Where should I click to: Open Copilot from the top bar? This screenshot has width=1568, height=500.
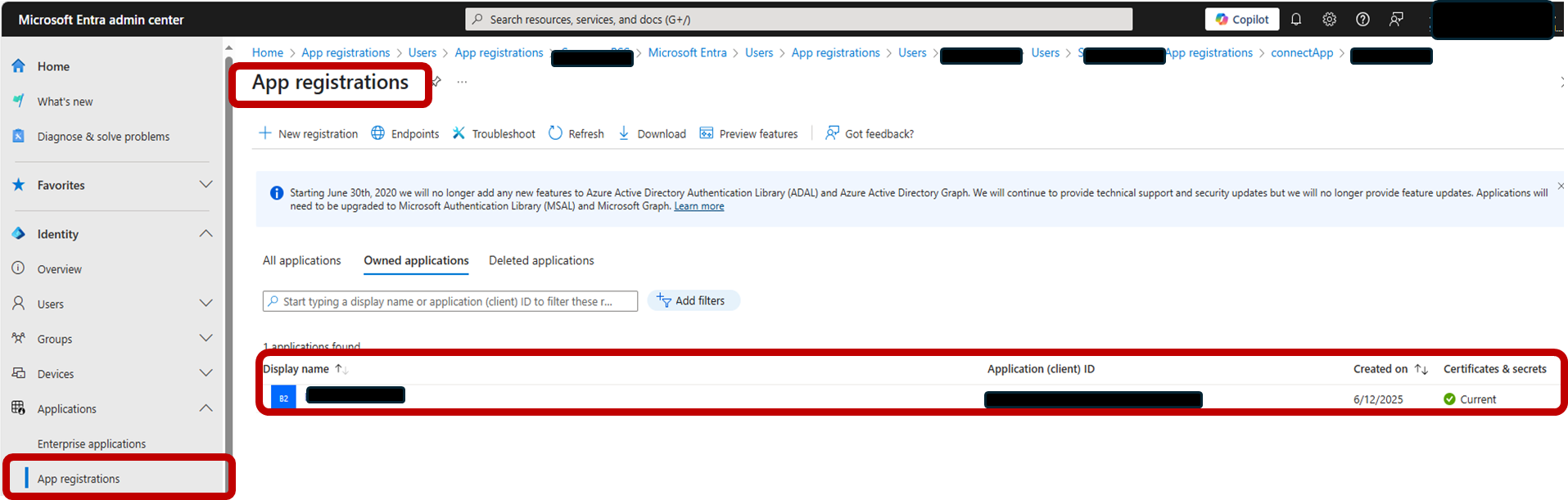coord(1241,20)
